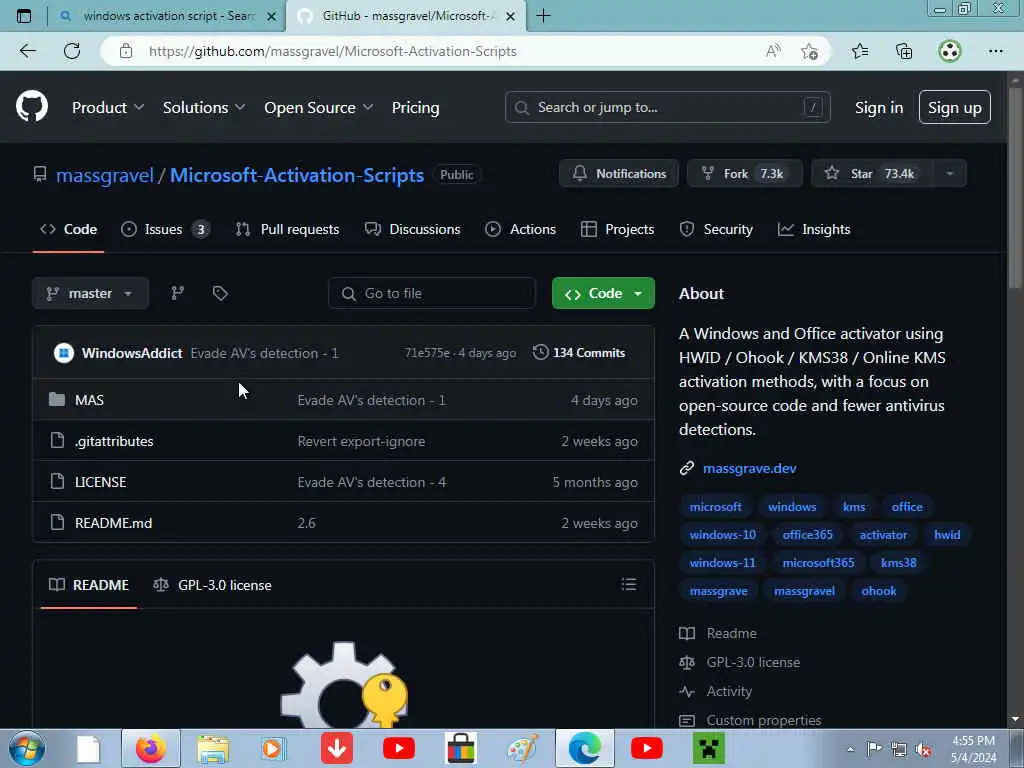The image size is (1024, 768).
Task: Expand the Star lists dropdown arrow
Action: point(950,174)
